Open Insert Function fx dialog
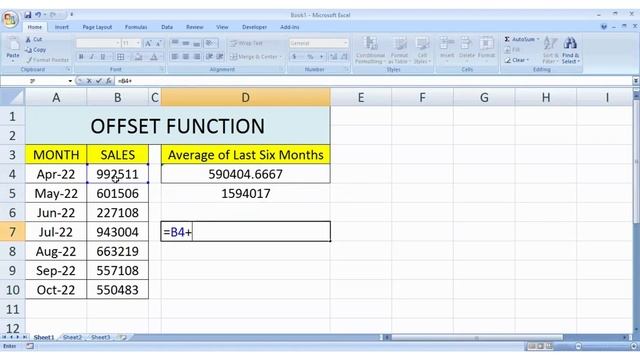 pyautogui.click(x=109, y=81)
